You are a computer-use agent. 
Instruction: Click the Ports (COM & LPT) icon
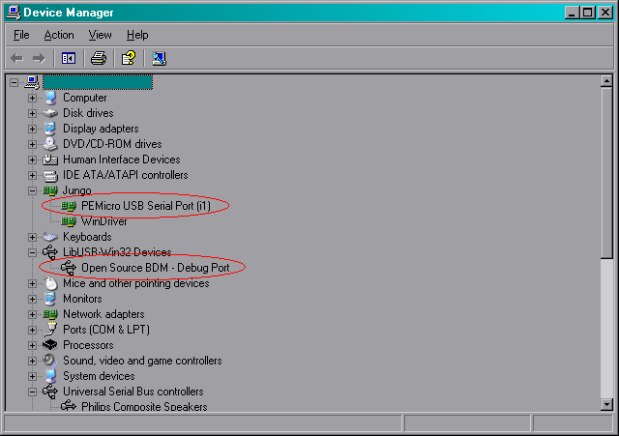(x=50, y=329)
